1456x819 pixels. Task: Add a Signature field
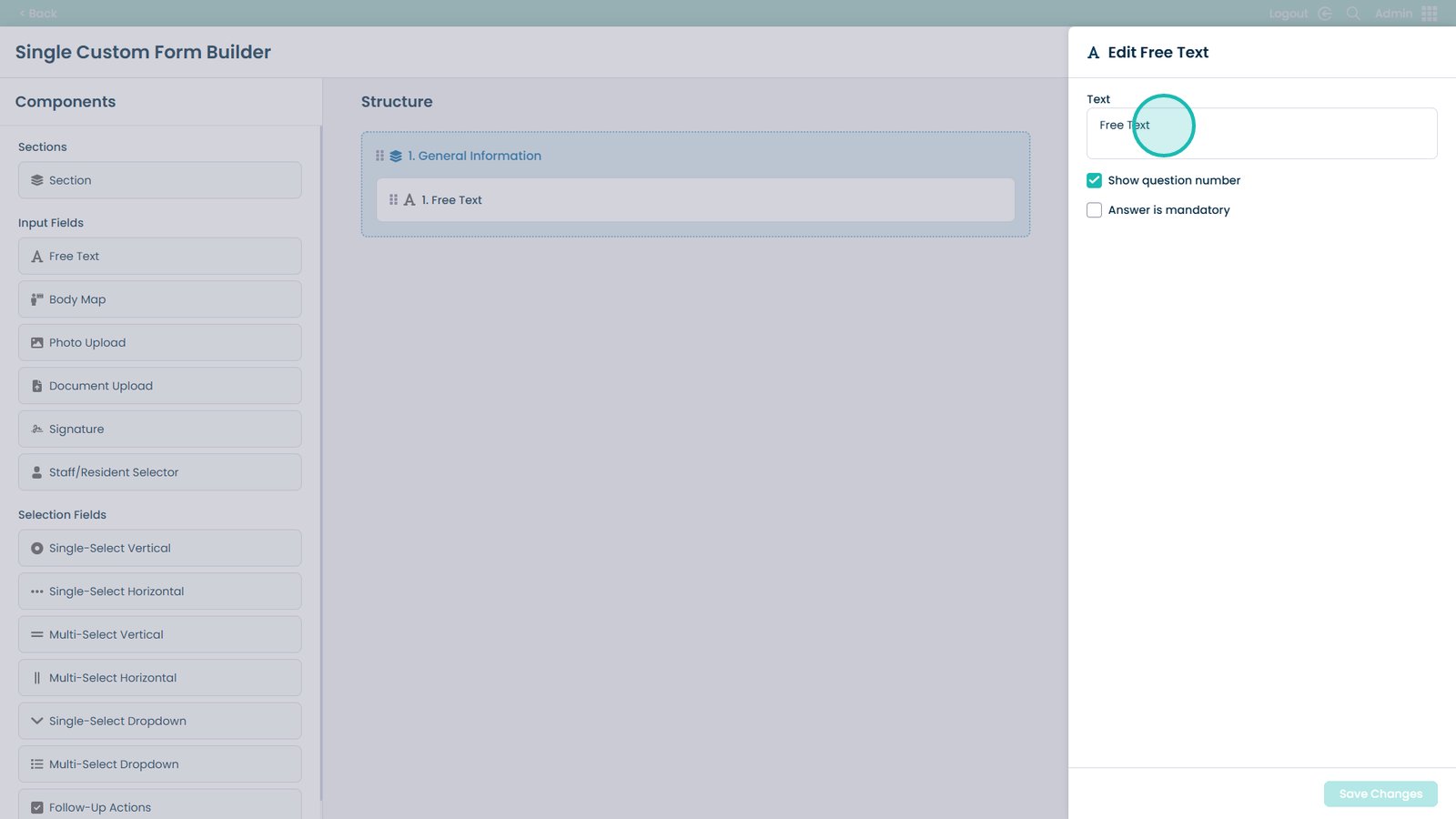coord(160,430)
